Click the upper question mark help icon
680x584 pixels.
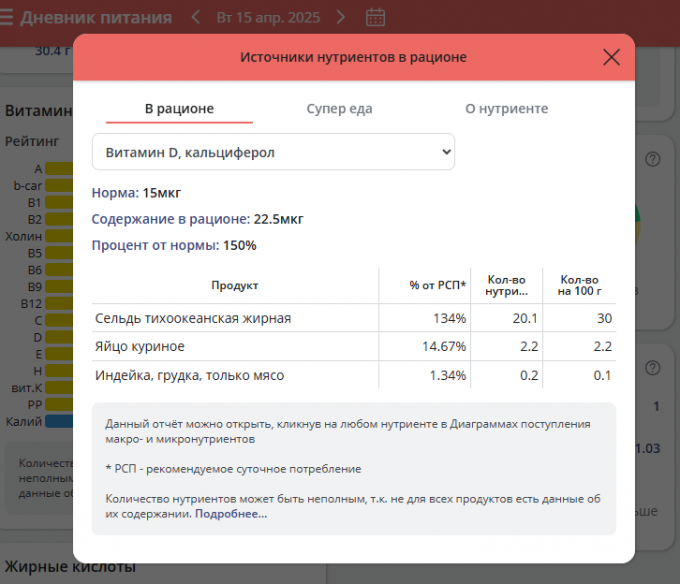(653, 159)
